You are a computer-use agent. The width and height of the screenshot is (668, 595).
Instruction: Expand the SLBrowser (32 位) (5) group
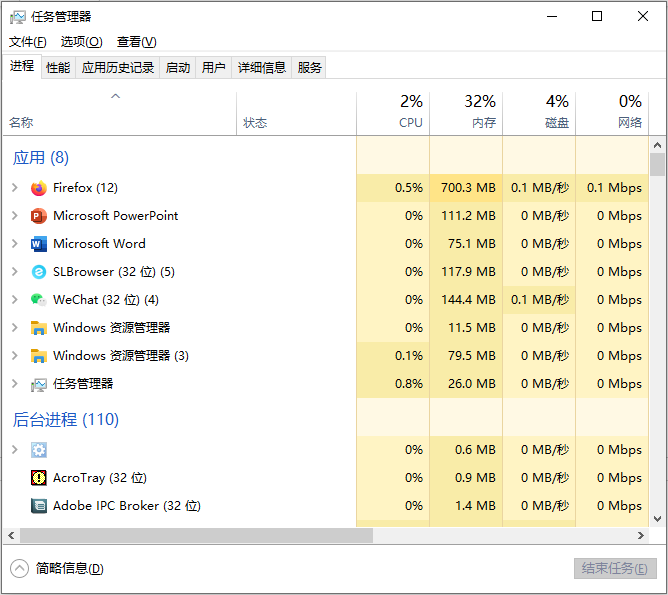tap(15, 272)
